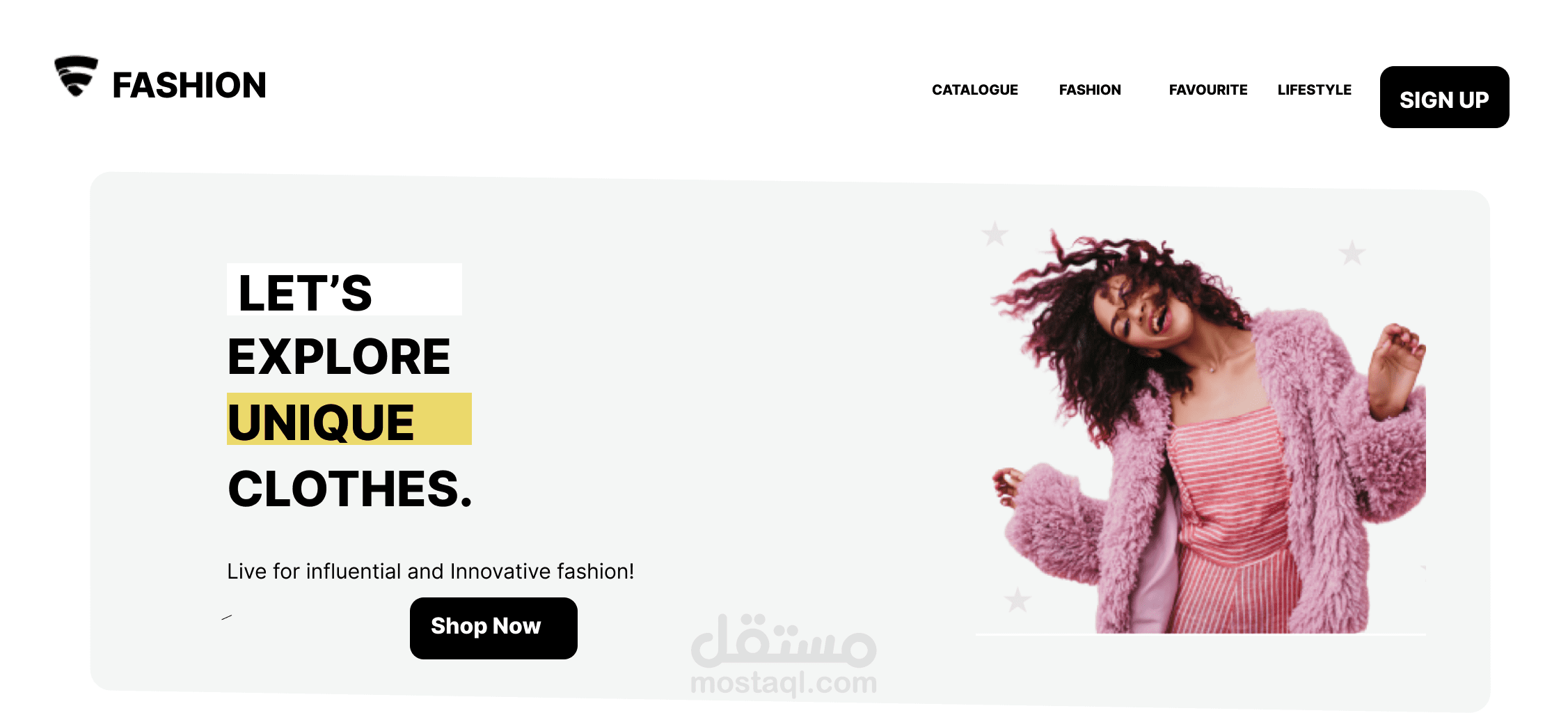Click the mostaql.com watermark text

click(x=784, y=683)
